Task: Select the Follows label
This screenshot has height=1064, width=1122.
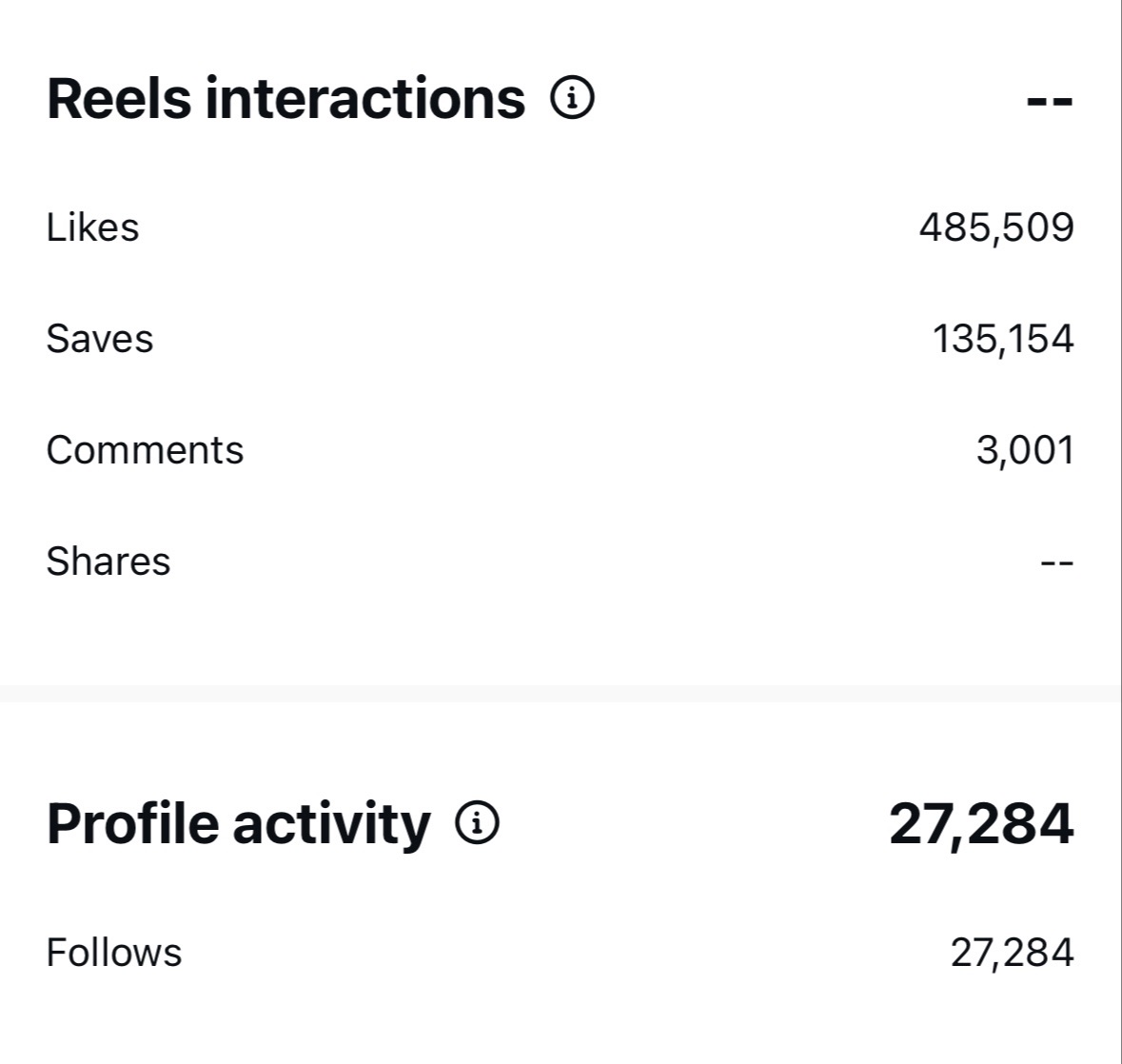Action: point(114,953)
